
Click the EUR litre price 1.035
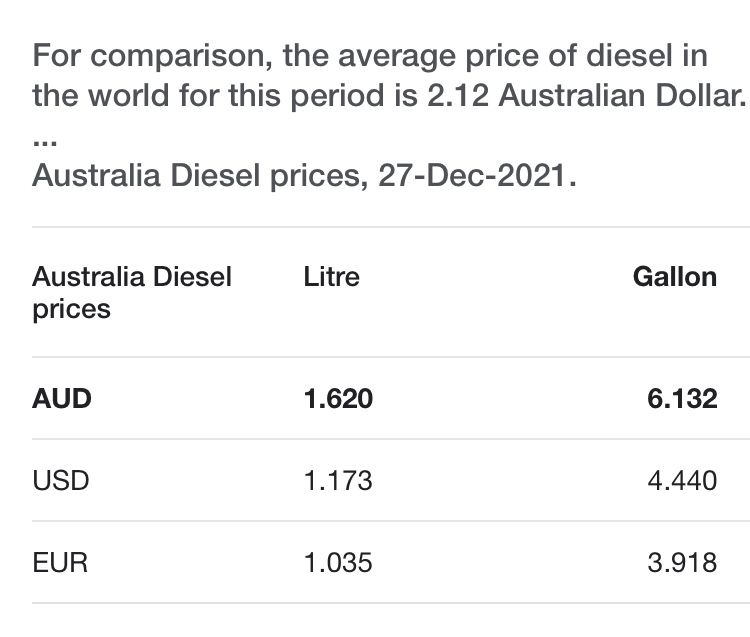point(338,563)
